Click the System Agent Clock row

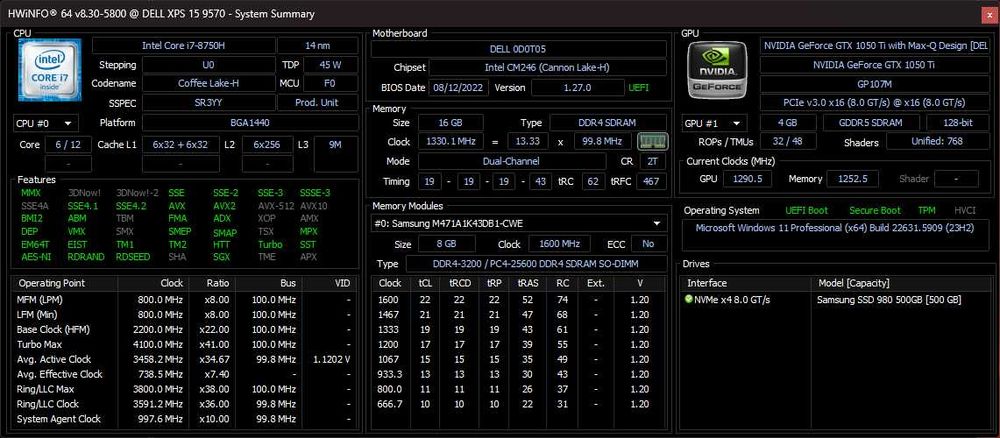[184, 419]
